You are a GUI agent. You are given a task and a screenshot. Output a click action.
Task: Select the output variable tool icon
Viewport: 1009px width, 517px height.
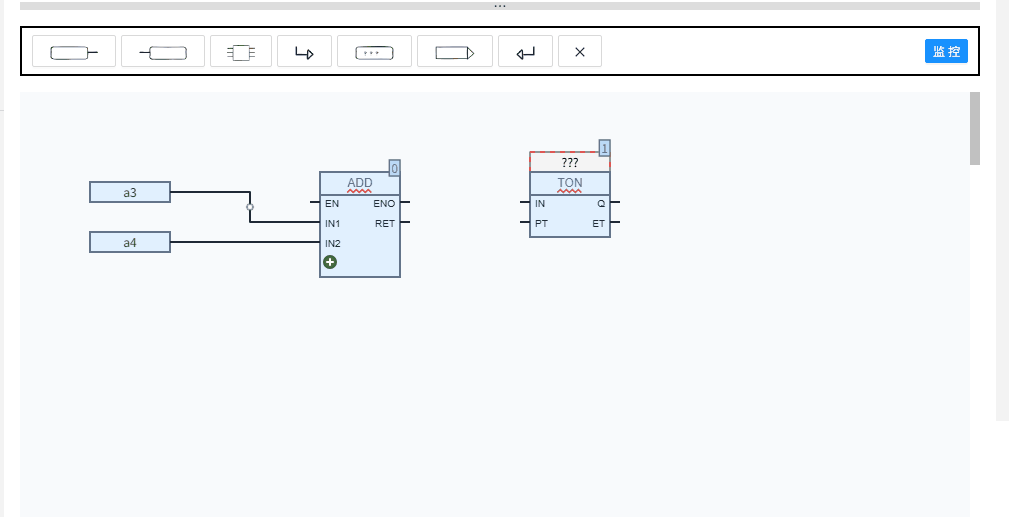[163, 52]
